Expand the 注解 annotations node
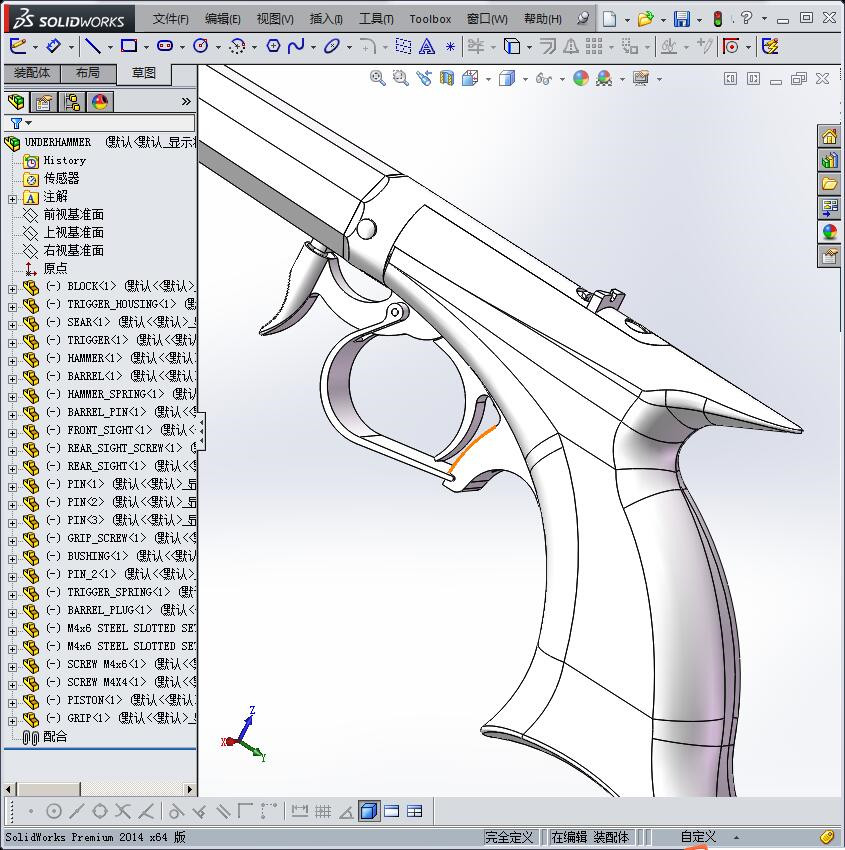Viewport: 845px width, 850px height. [12, 199]
